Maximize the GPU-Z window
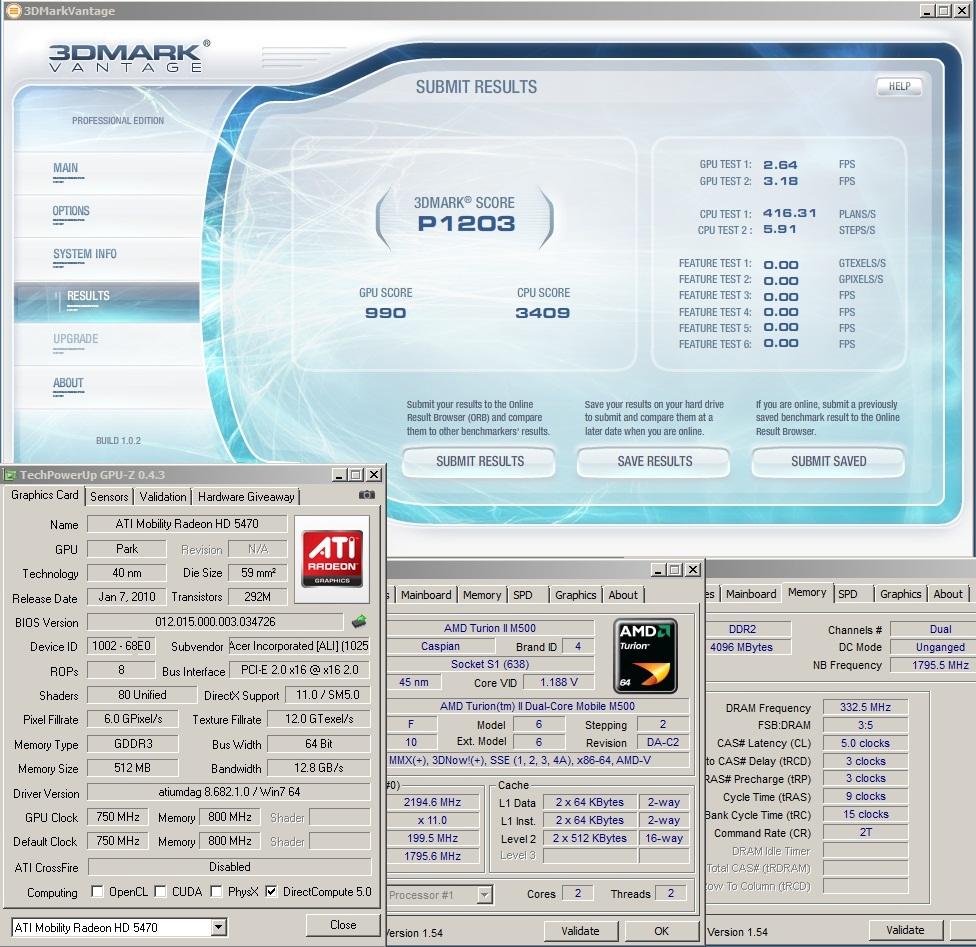The height and width of the screenshot is (947, 976). (355, 475)
